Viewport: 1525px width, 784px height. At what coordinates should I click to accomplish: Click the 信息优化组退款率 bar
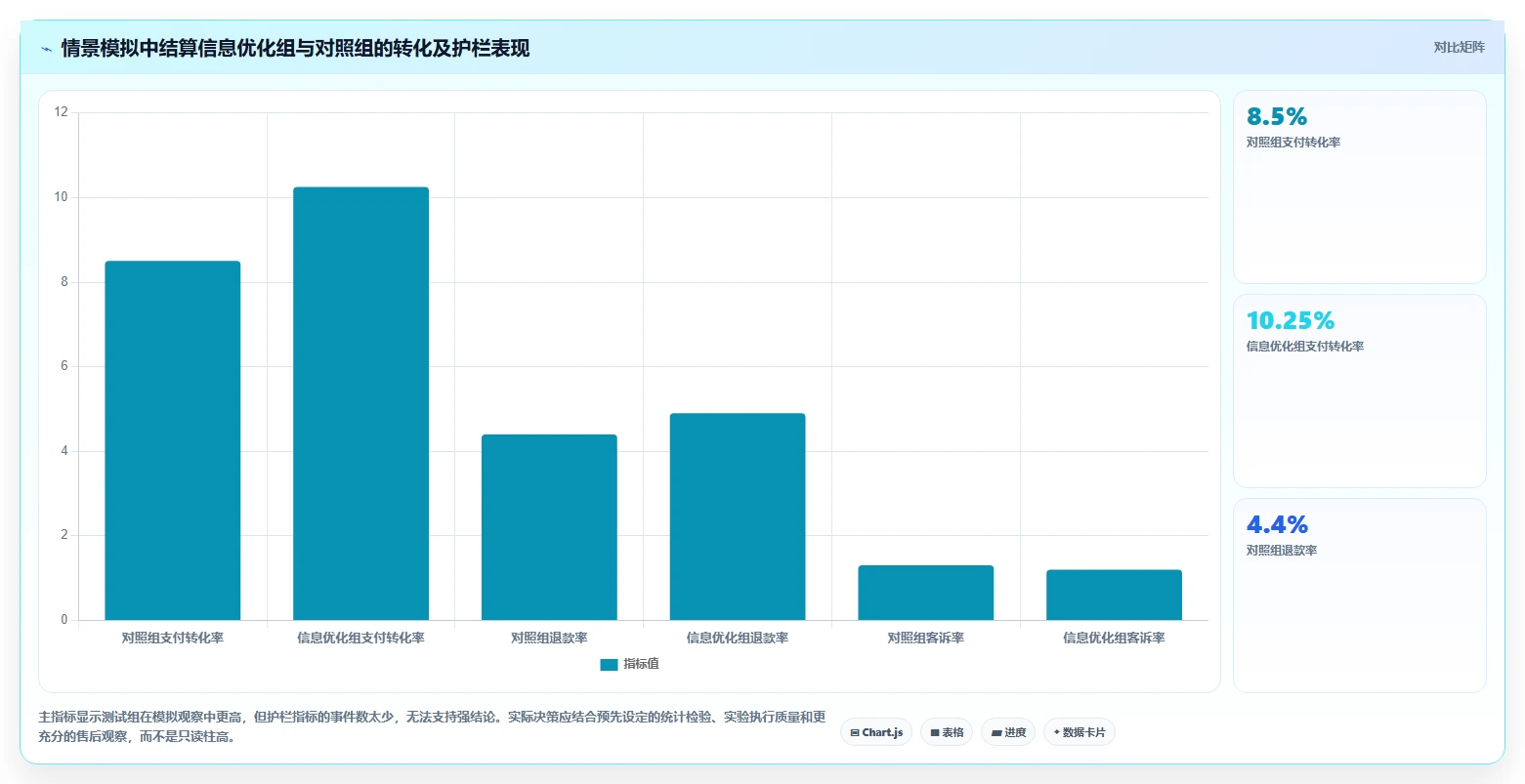[738, 516]
